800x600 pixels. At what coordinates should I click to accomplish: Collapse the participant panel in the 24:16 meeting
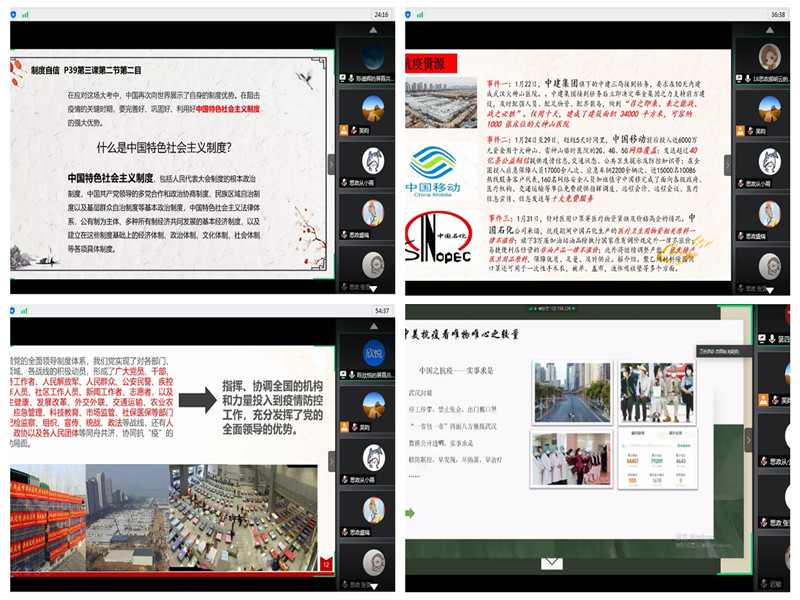pyautogui.click(x=332, y=164)
